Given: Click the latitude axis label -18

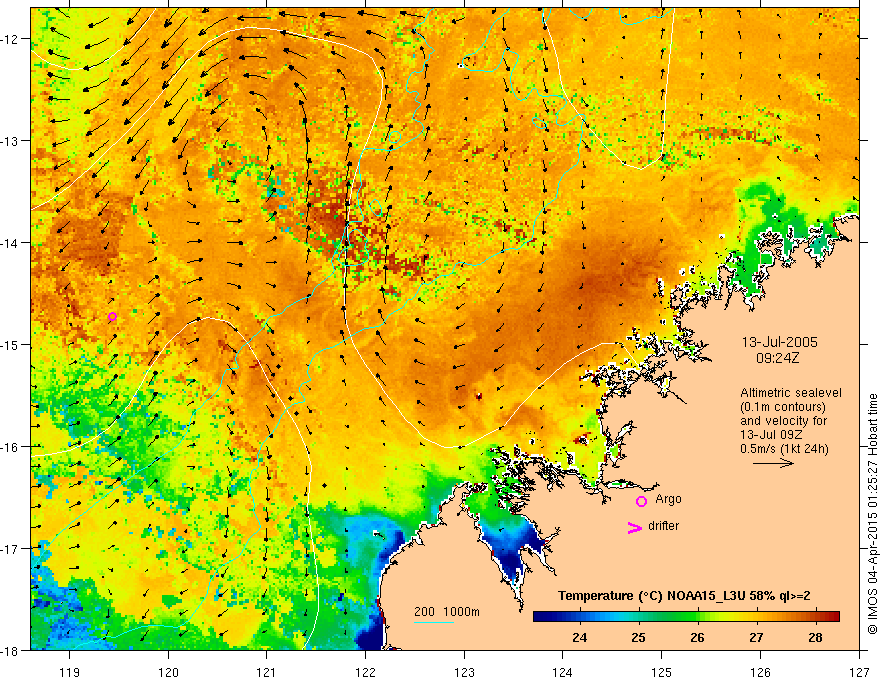Looking at the screenshot, I should [12, 650].
